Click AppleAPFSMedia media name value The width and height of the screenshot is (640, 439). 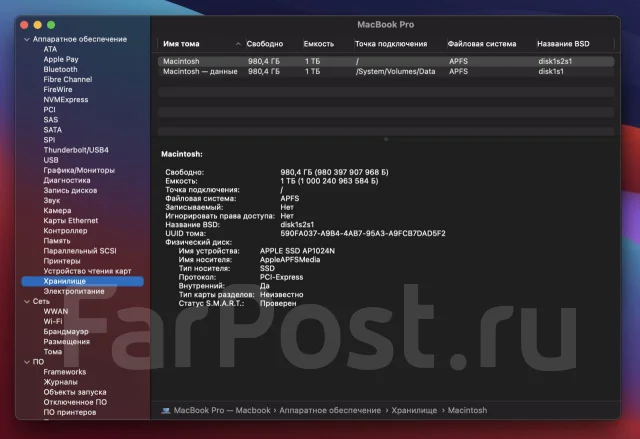pyautogui.click(x=290, y=259)
